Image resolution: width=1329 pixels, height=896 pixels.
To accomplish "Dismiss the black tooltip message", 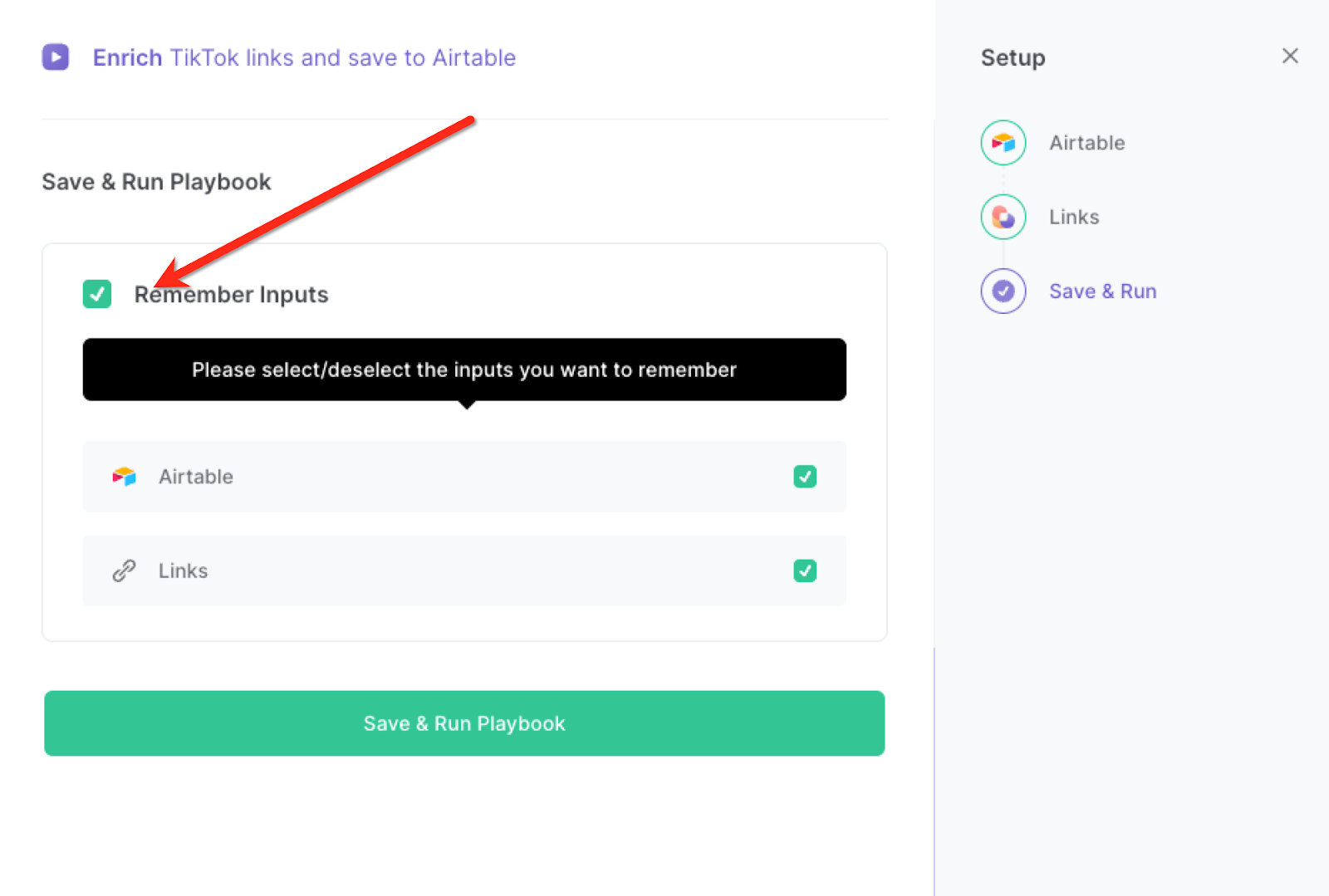I will click(x=463, y=370).
